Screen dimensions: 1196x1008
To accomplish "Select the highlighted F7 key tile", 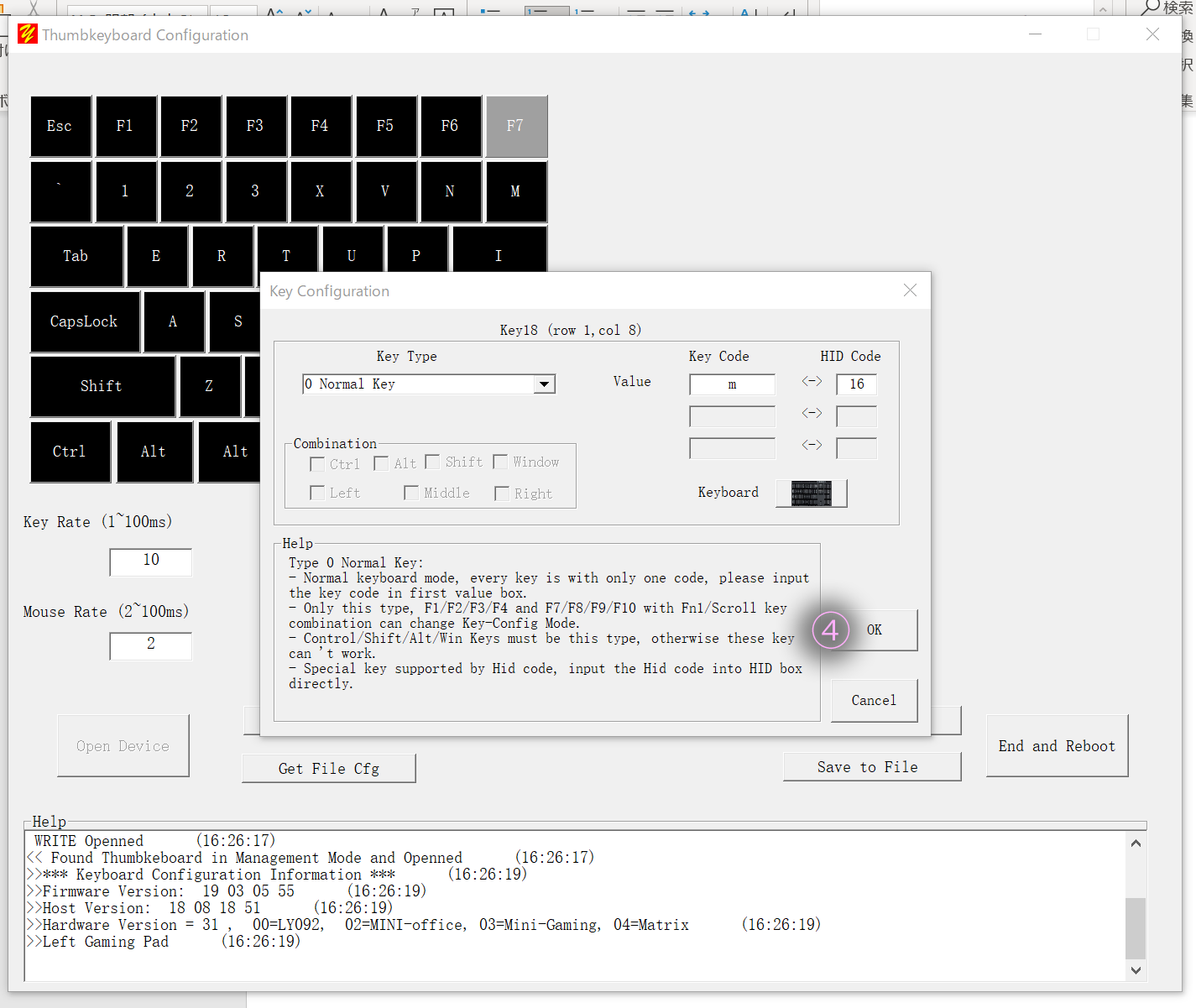I will [516, 127].
